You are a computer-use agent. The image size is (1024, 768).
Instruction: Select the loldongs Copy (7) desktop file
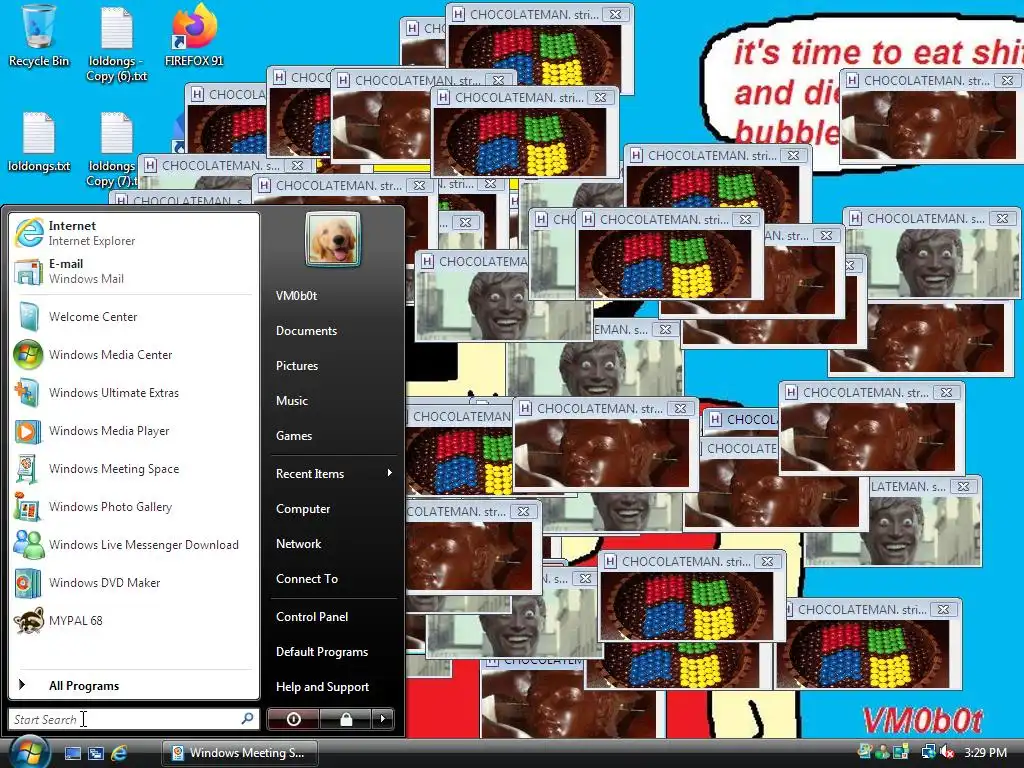coord(112,150)
